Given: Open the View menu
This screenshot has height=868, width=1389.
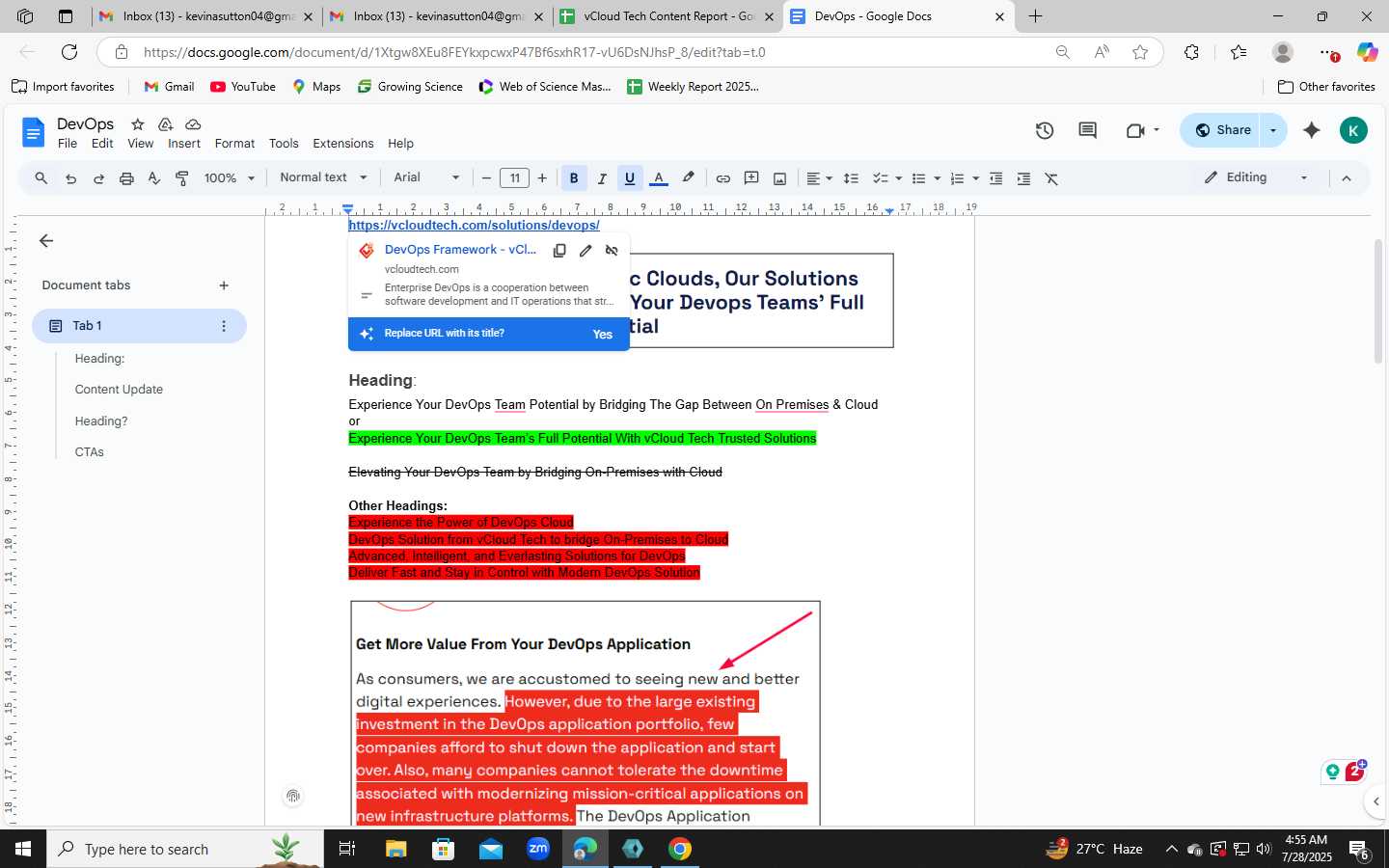Looking at the screenshot, I should click(141, 144).
